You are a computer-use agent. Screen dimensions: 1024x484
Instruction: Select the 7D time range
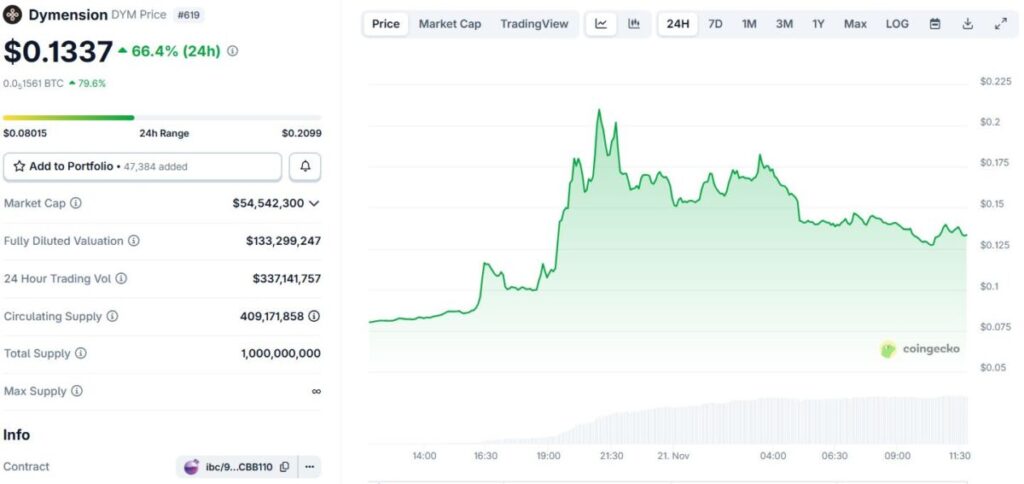pyautogui.click(x=715, y=24)
